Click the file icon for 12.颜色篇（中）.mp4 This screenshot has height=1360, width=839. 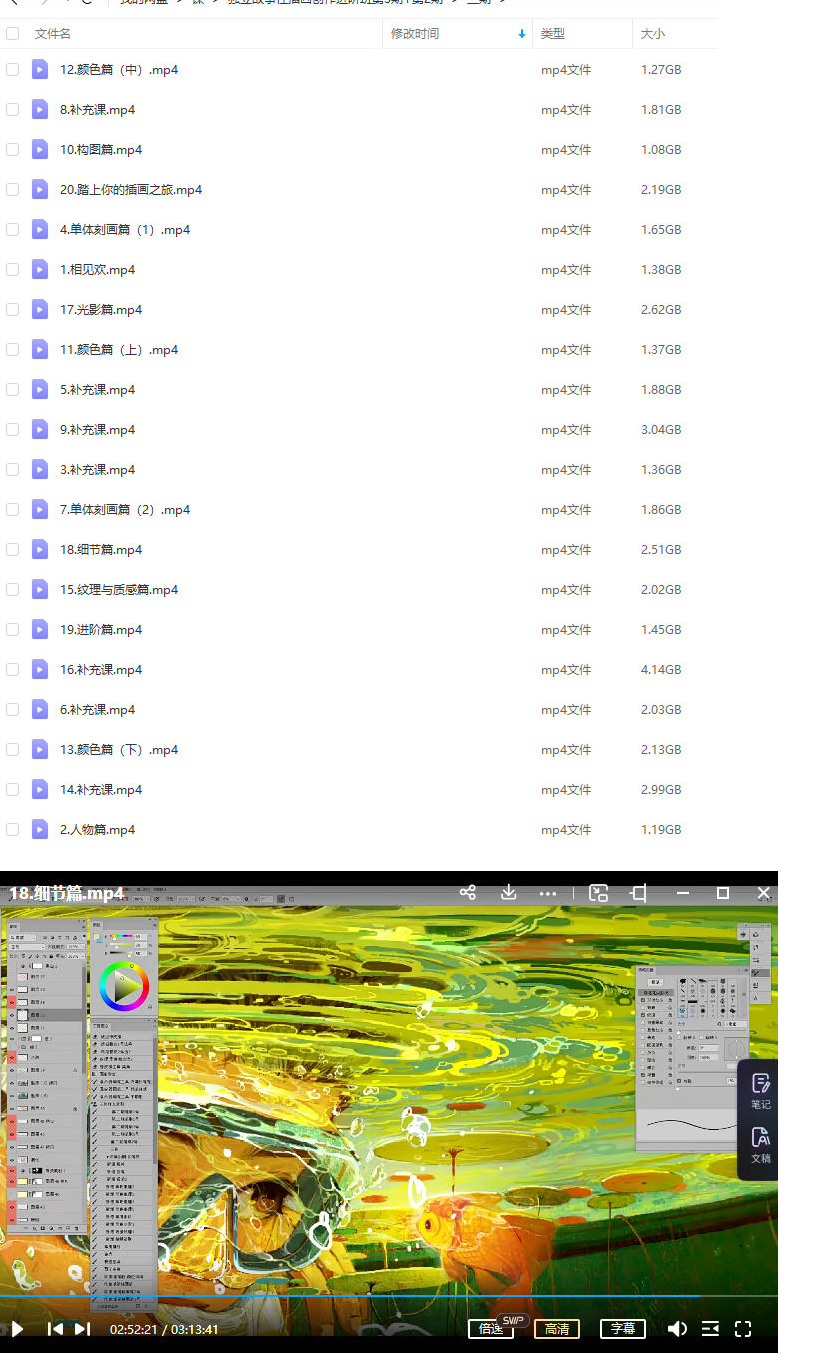[x=40, y=70]
